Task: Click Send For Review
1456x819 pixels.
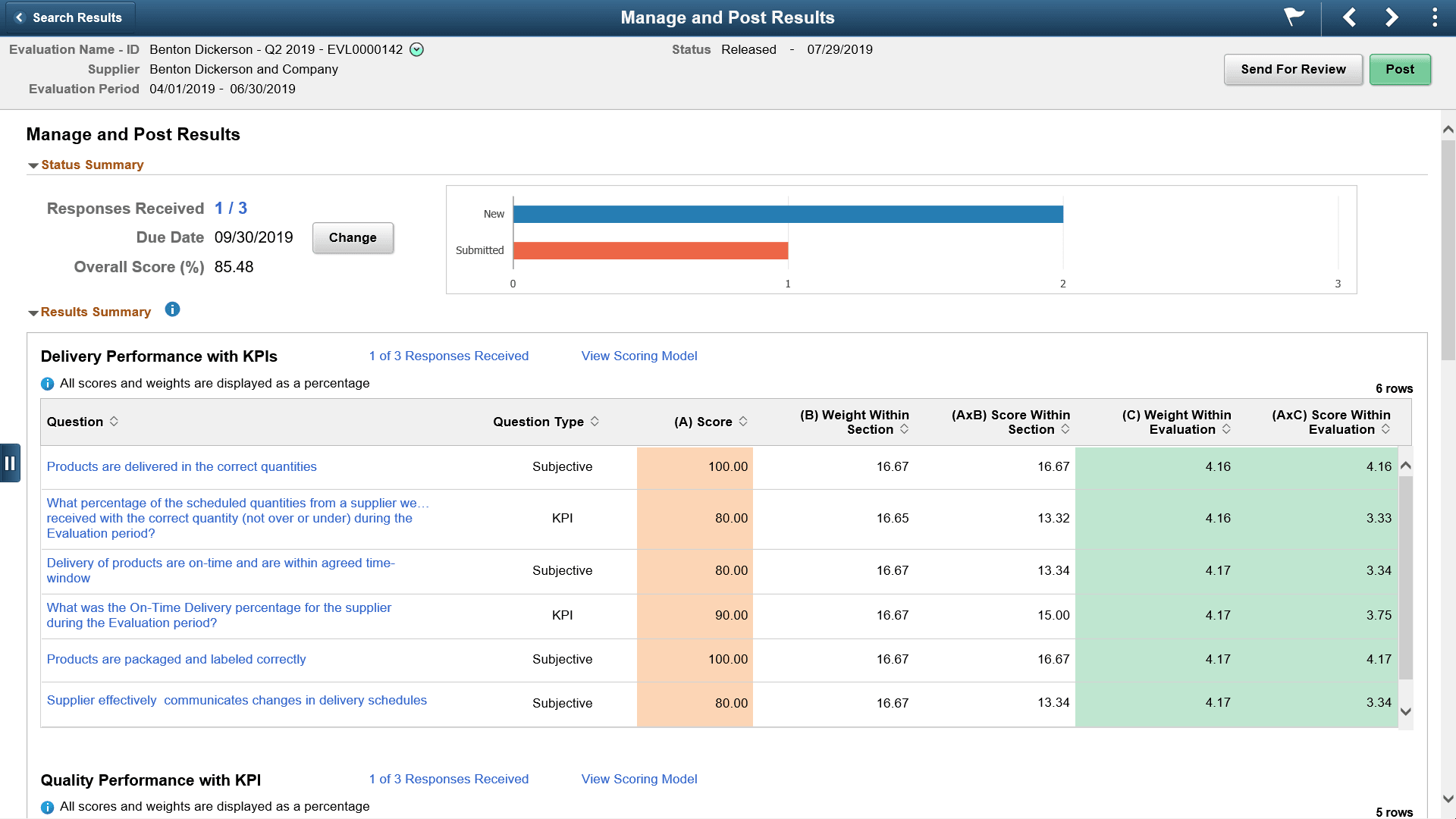Action: 1293,69
